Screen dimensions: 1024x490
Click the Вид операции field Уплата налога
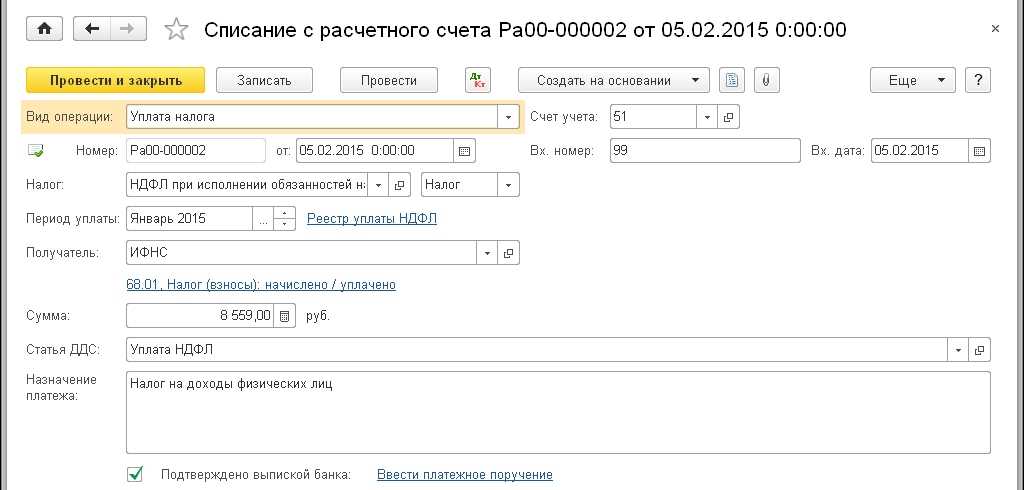tap(312, 117)
